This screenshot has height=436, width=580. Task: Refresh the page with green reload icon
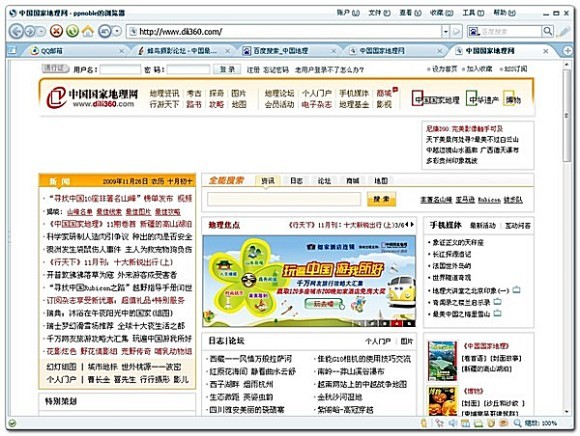click(x=72, y=31)
